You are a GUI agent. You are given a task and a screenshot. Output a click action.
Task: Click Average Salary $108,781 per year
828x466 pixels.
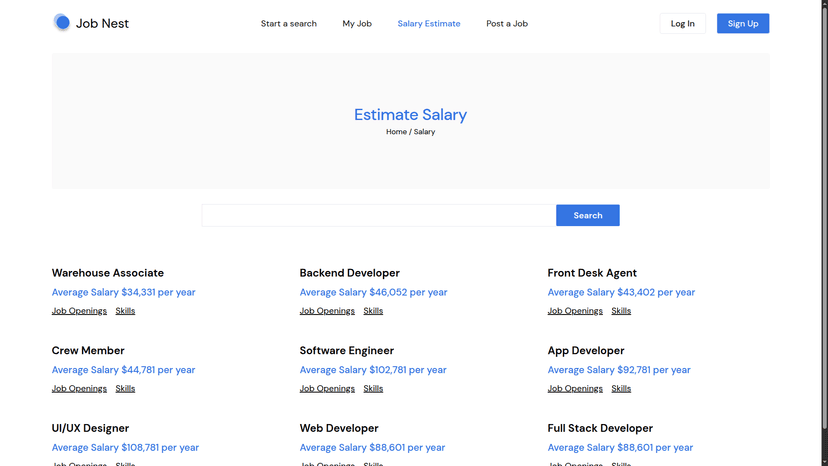[125, 448]
